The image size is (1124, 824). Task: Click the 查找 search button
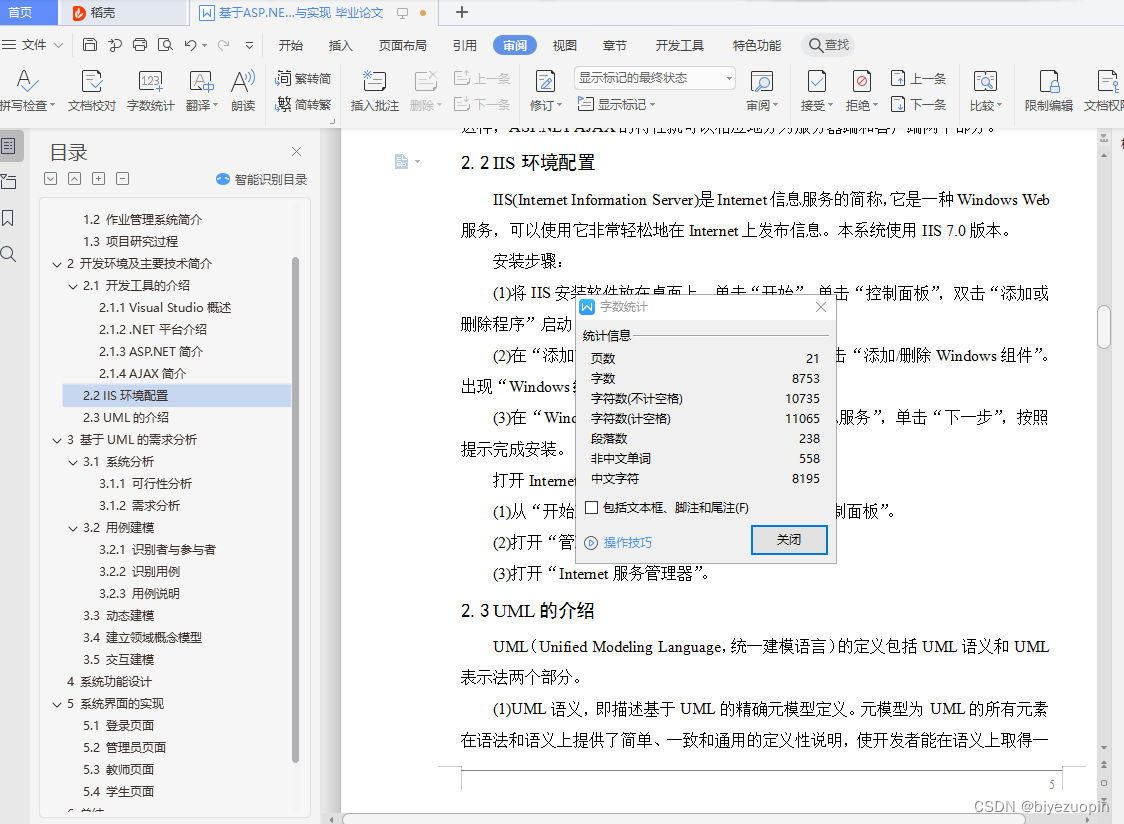coord(829,45)
